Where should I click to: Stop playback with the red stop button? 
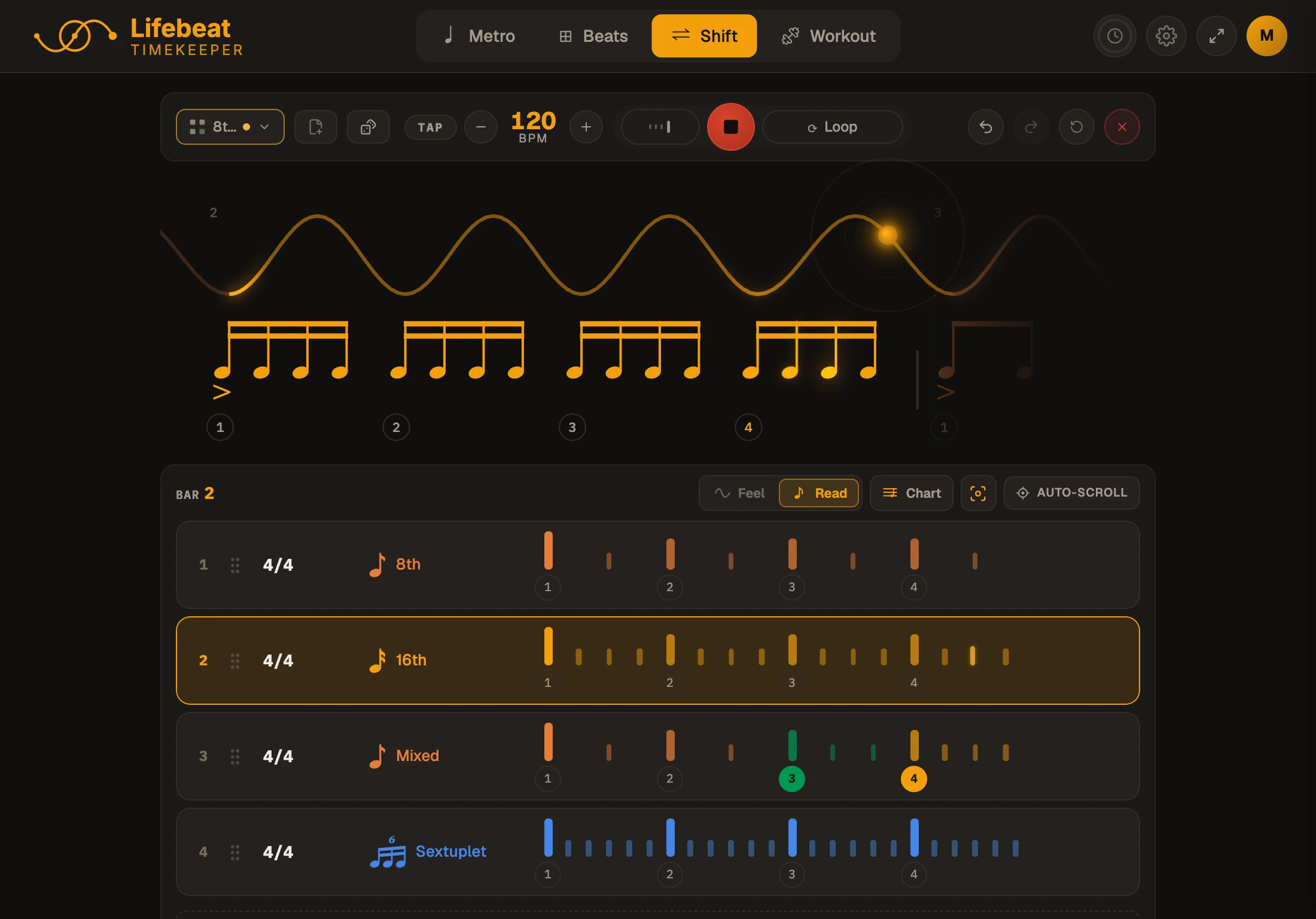pos(731,127)
